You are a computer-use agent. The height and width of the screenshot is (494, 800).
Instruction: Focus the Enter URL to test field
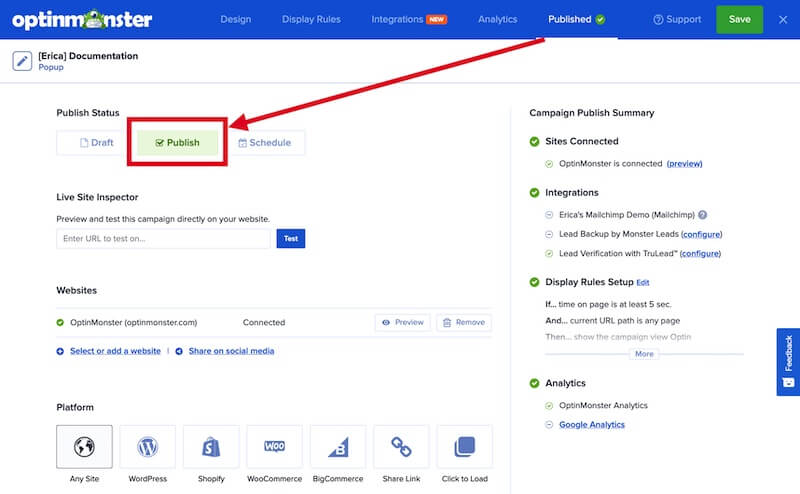pos(164,239)
